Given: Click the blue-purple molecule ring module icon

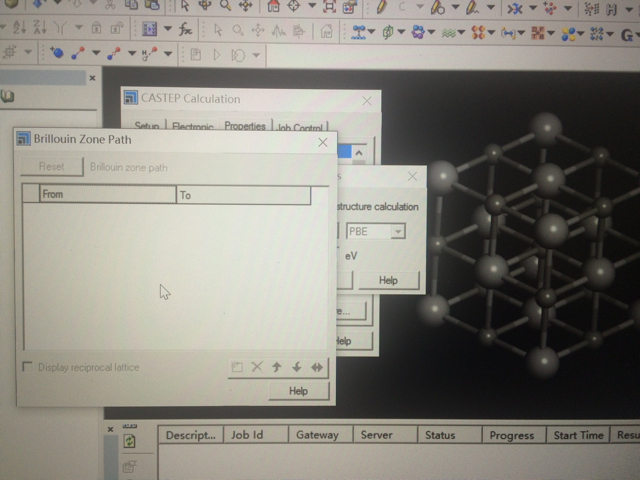Looking at the screenshot, I should pos(418,32).
